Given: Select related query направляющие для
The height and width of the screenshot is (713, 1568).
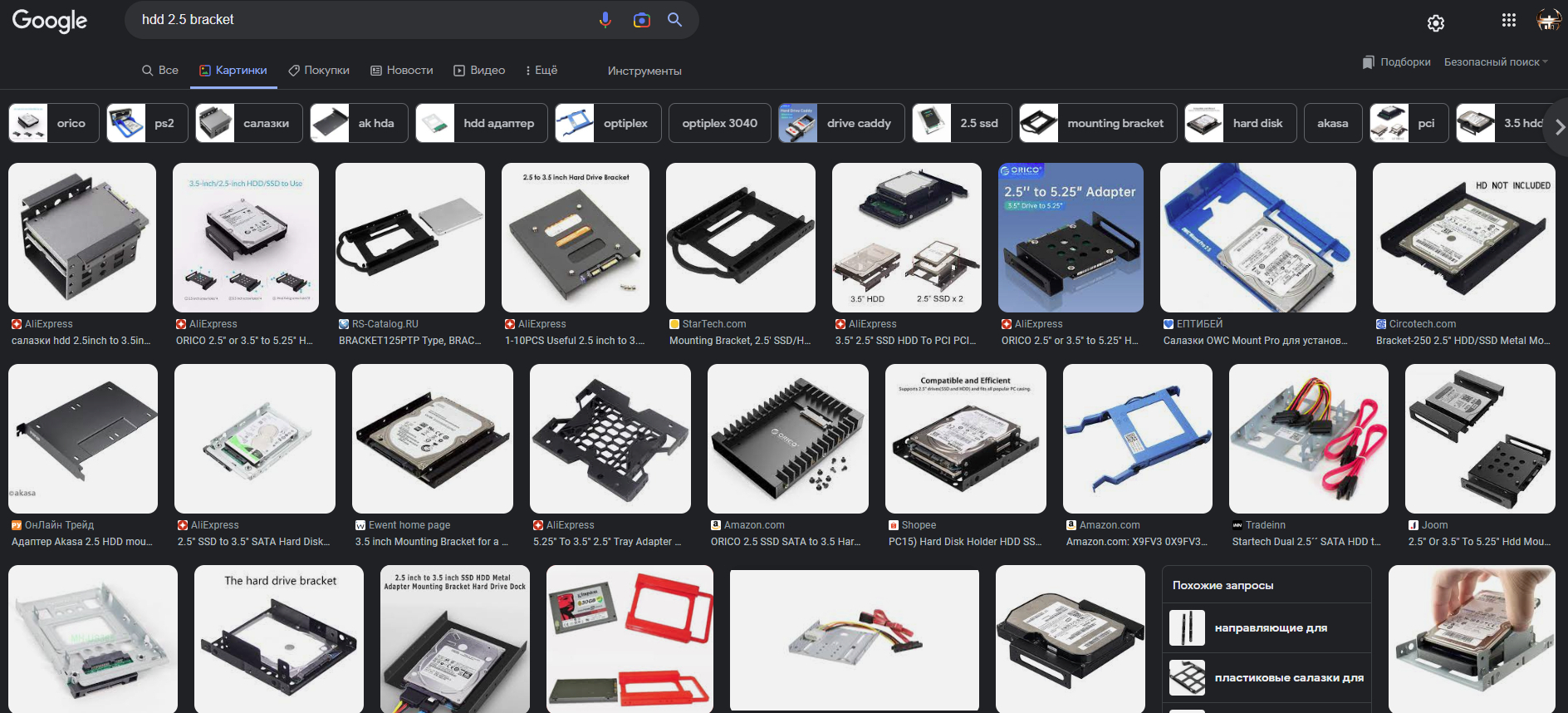Looking at the screenshot, I should coord(1267,628).
